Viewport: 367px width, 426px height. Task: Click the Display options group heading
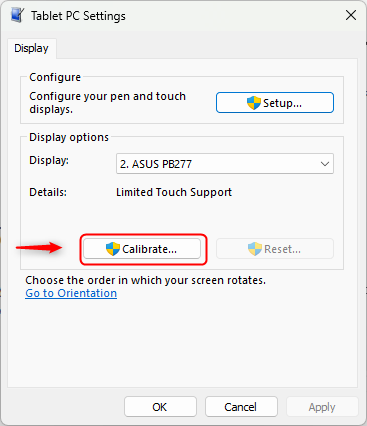click(69, 137)
